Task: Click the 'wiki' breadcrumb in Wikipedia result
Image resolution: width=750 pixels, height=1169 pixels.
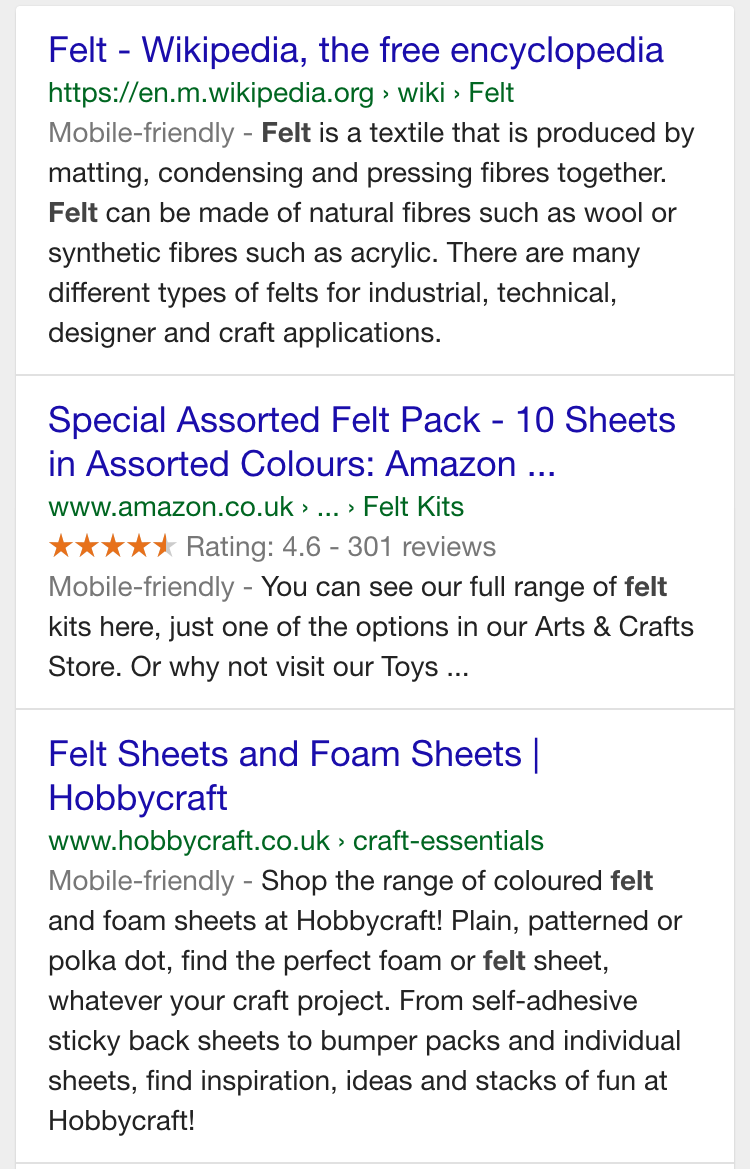Action: (x=421, y=93)
